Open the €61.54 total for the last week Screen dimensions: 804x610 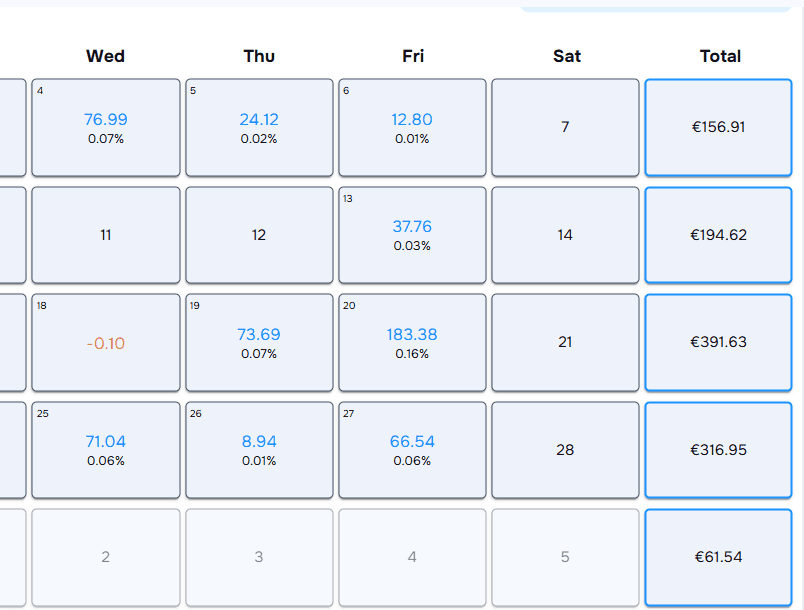[x=718, y=557]
